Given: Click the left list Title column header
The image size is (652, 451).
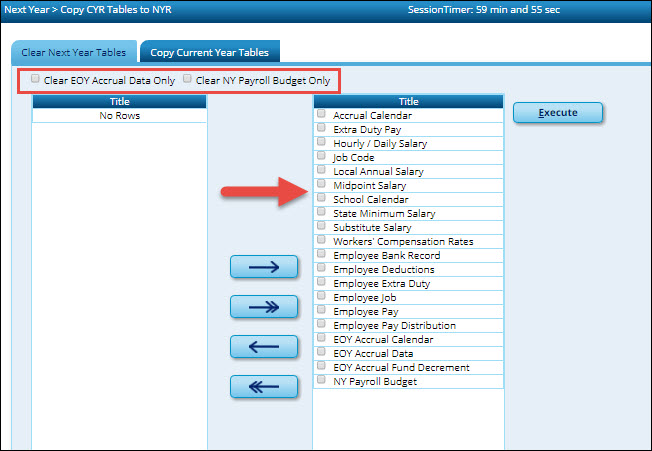Looking at the screenshot, I should pyautogui.click(x=119, y=101).
